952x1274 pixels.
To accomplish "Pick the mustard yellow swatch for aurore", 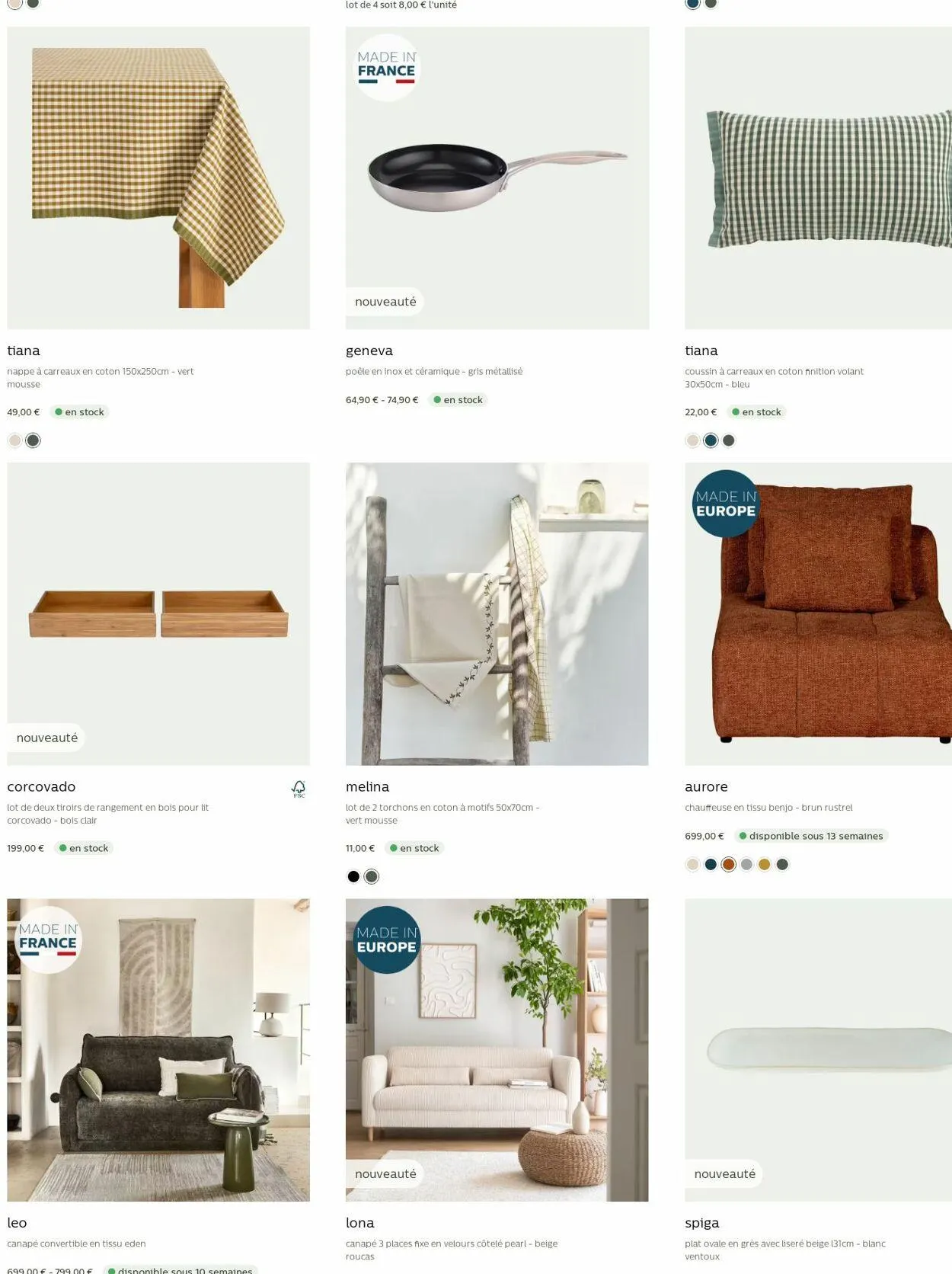I will 764,864.
